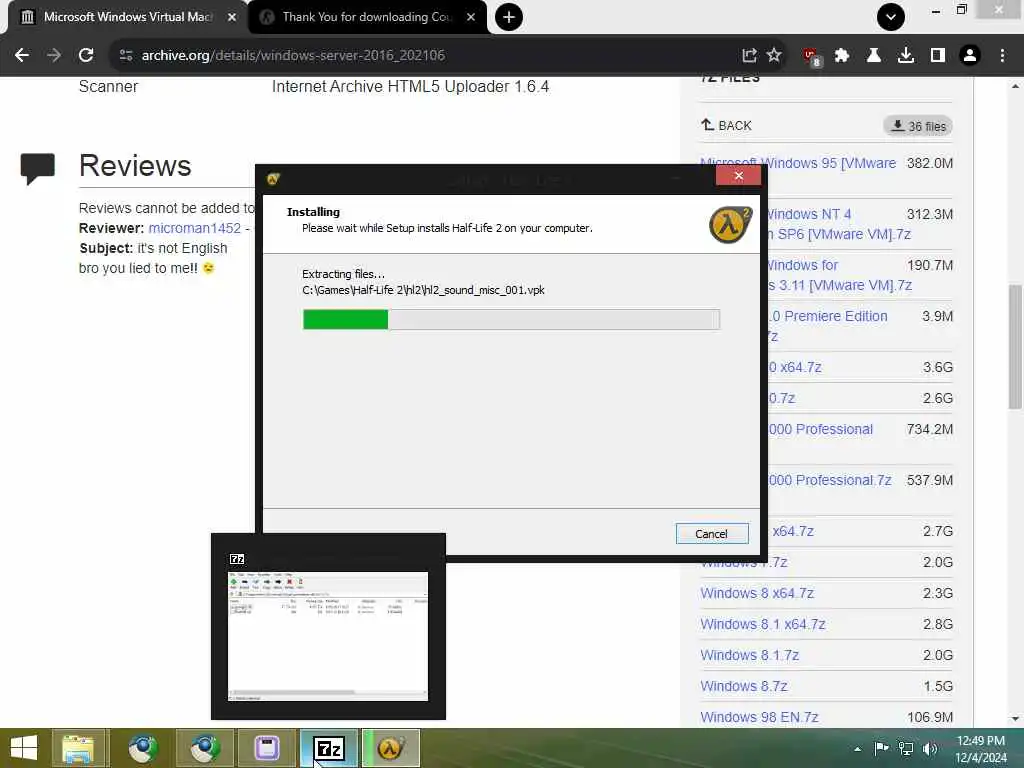1024x768 pixels.
Task: Open the Windows Start button
Action: tap(24, 748)
